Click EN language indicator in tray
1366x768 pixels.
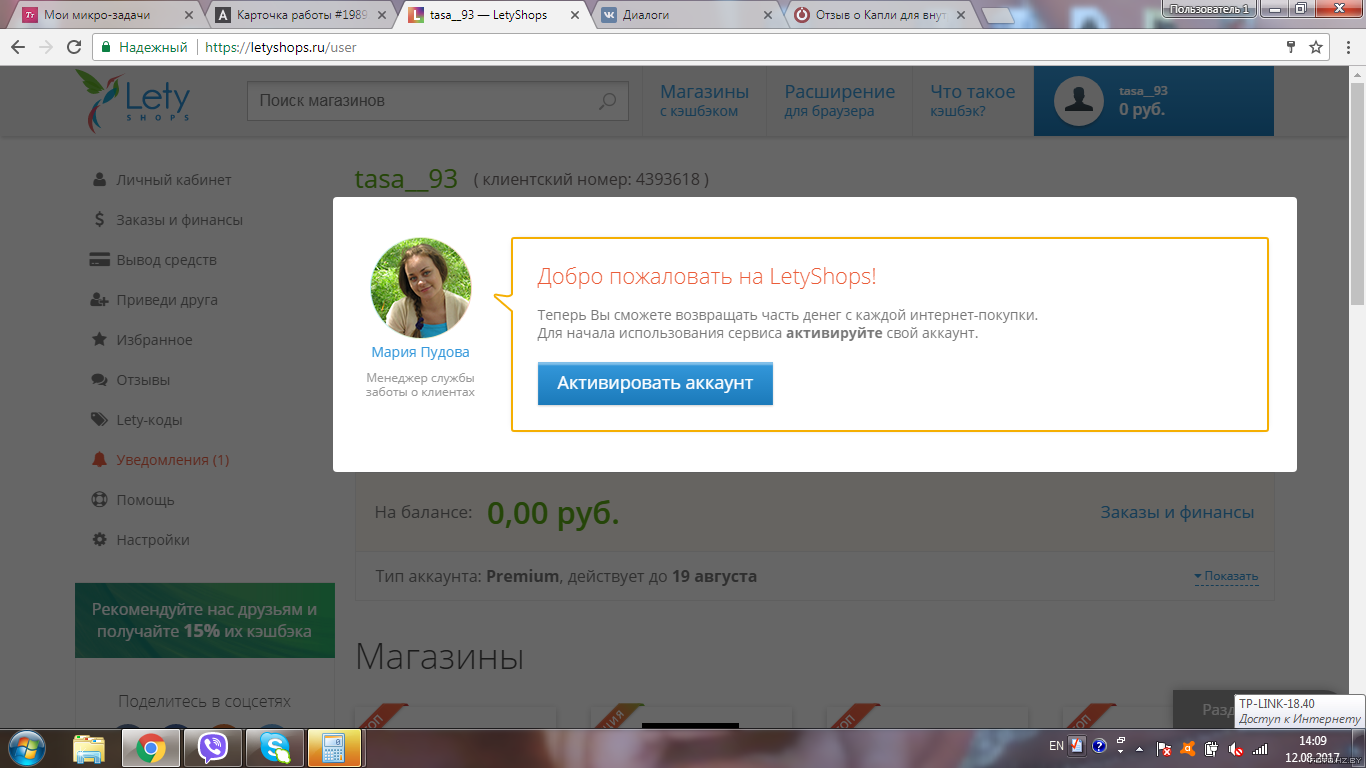1056,746
